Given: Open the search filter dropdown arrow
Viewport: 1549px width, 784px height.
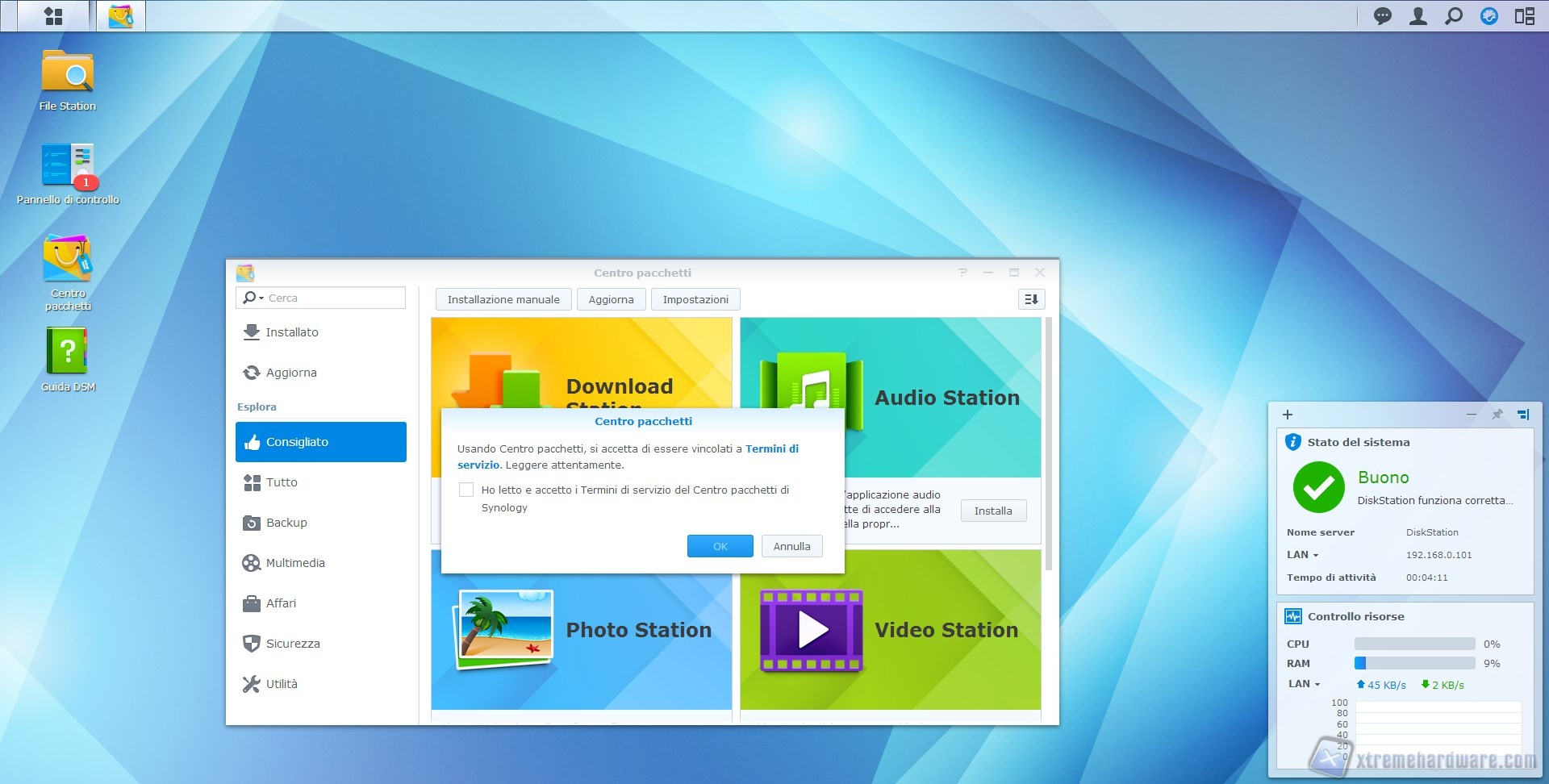Looking at the screenshot, I should 261,298.
